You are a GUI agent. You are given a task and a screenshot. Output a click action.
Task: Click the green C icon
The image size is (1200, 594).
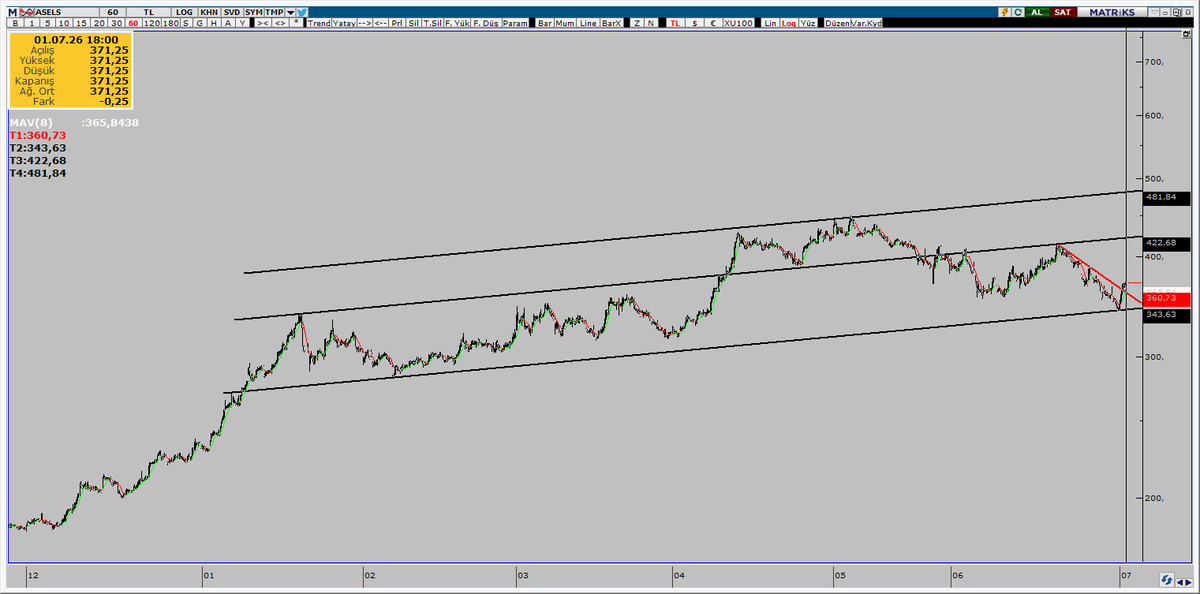[x=1018, y=12]
